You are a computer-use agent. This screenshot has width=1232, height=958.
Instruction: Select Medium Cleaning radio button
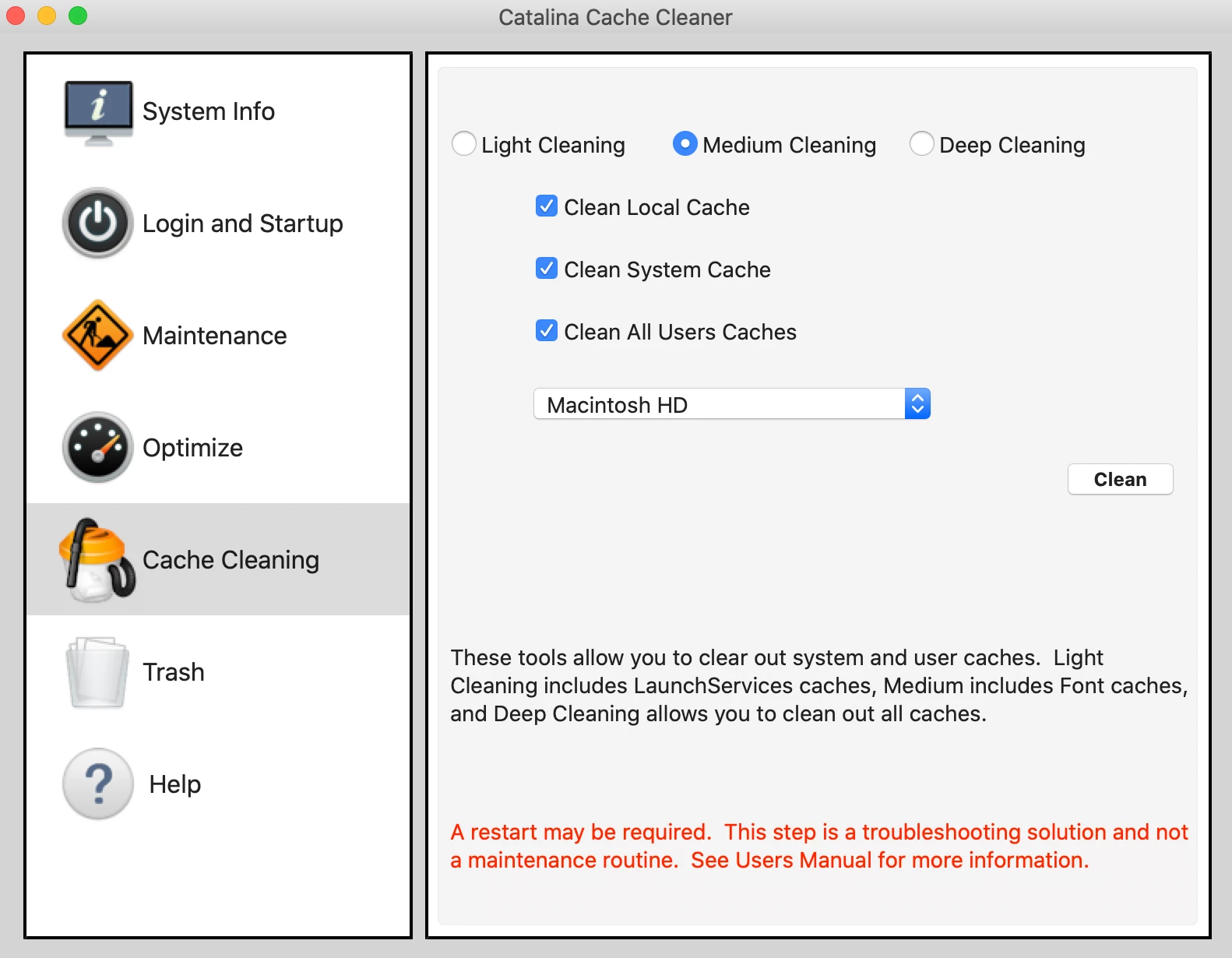(685, 144)
